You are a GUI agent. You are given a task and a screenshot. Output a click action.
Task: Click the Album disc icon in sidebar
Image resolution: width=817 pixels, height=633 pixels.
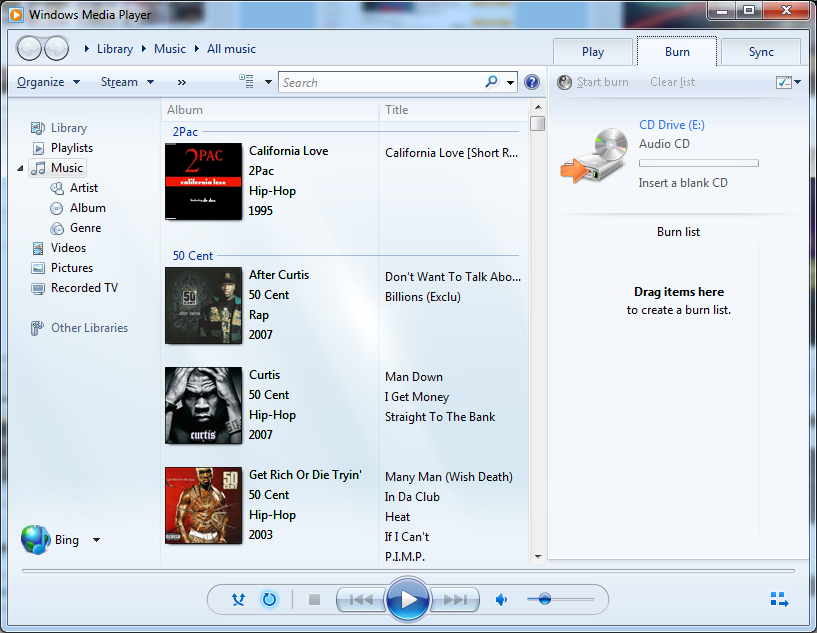[x=56, y=208]
